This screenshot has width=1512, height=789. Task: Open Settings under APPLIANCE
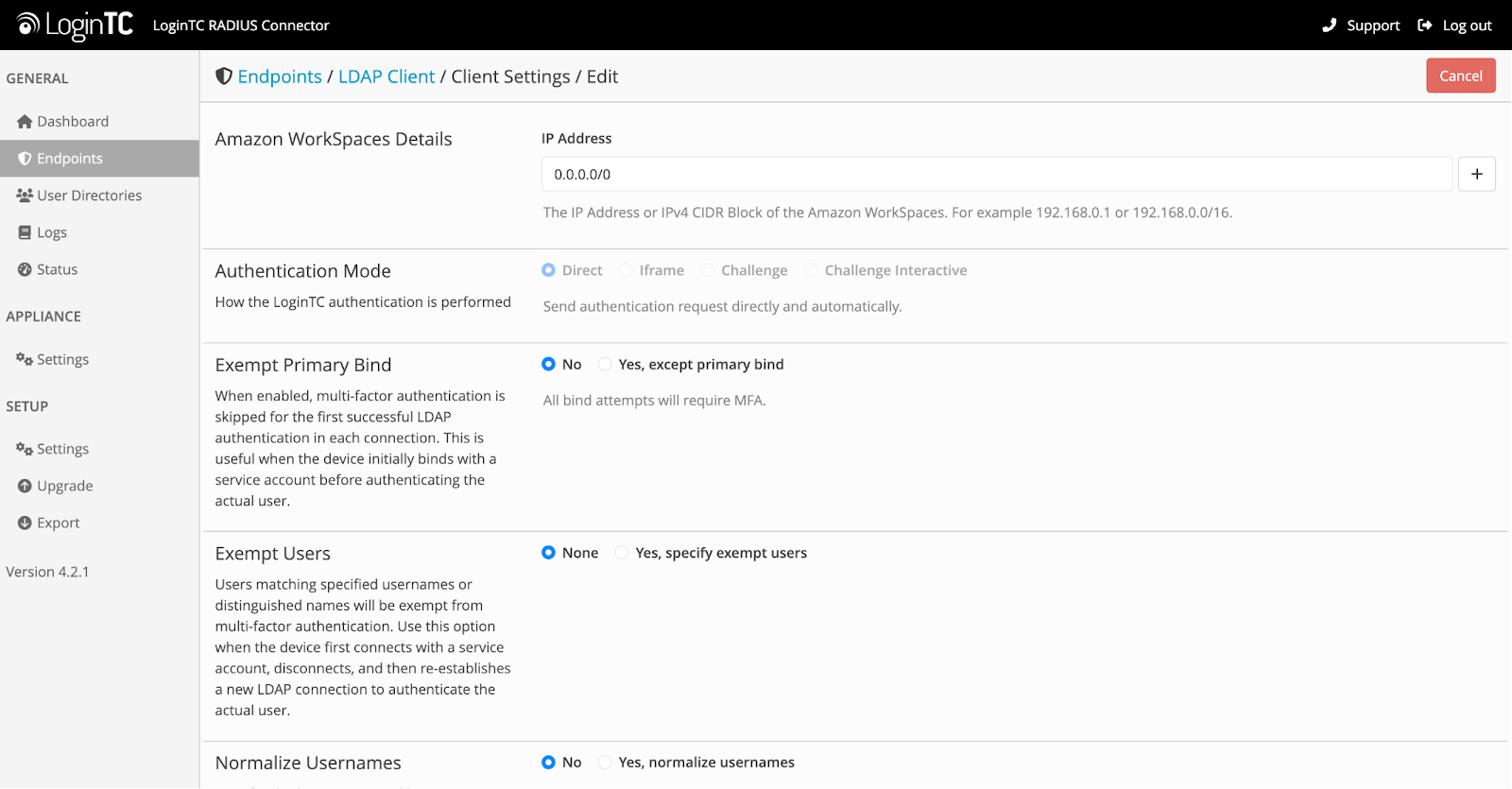click(99, 359)
